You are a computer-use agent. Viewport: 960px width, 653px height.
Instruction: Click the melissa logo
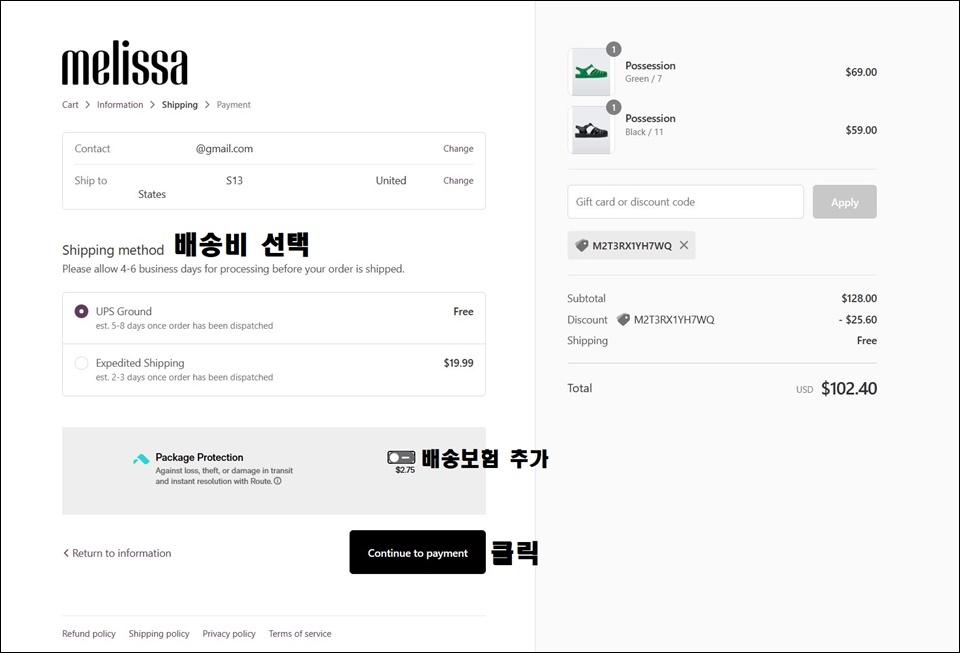pyautogui.click(x=125, y=62)
